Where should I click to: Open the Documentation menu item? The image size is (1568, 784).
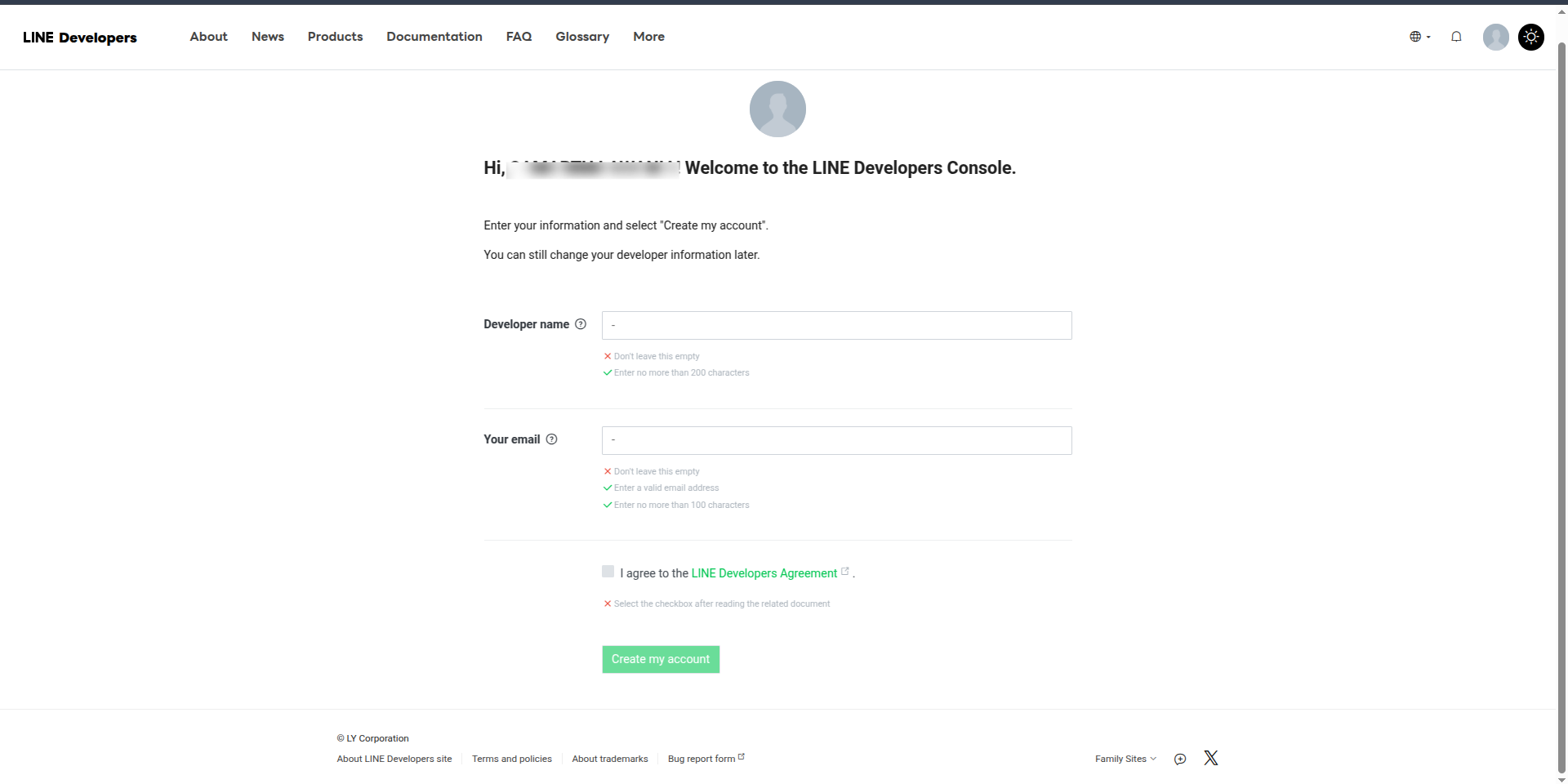tap(434, 37)
